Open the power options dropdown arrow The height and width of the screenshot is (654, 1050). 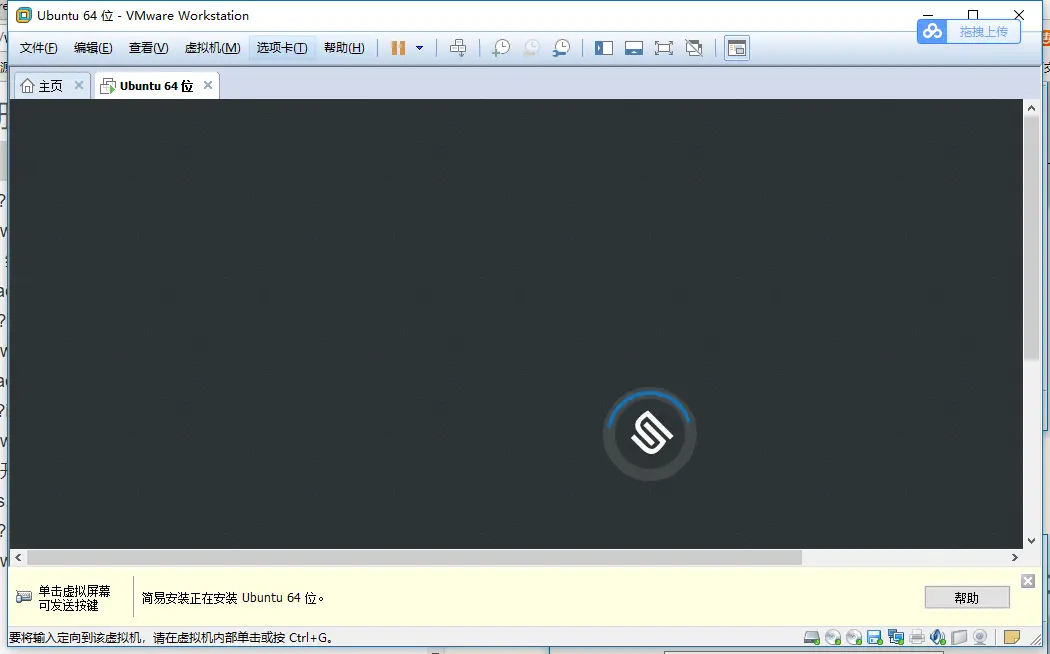tap(419, 48)
